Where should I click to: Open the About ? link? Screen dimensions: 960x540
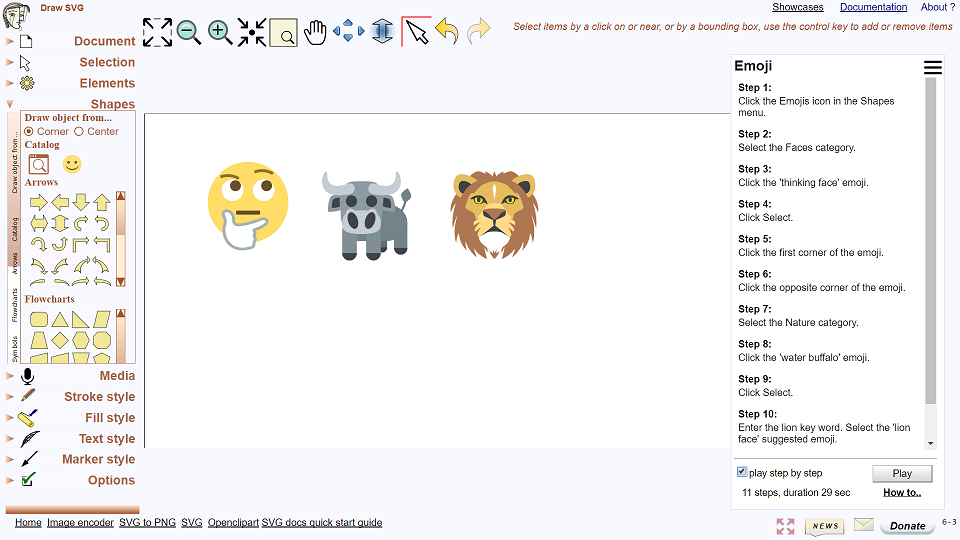[937, 7]
